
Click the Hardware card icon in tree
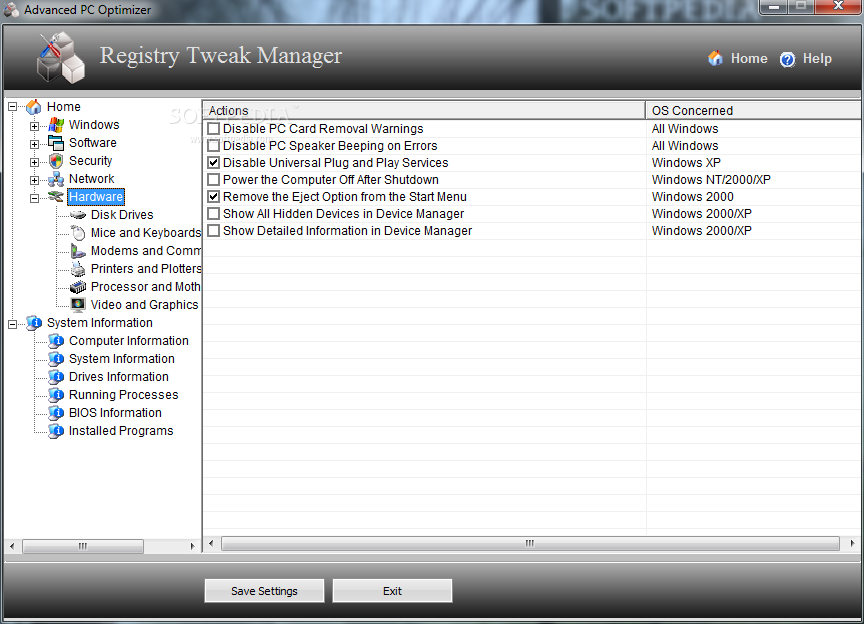click(x=56, y=196)
